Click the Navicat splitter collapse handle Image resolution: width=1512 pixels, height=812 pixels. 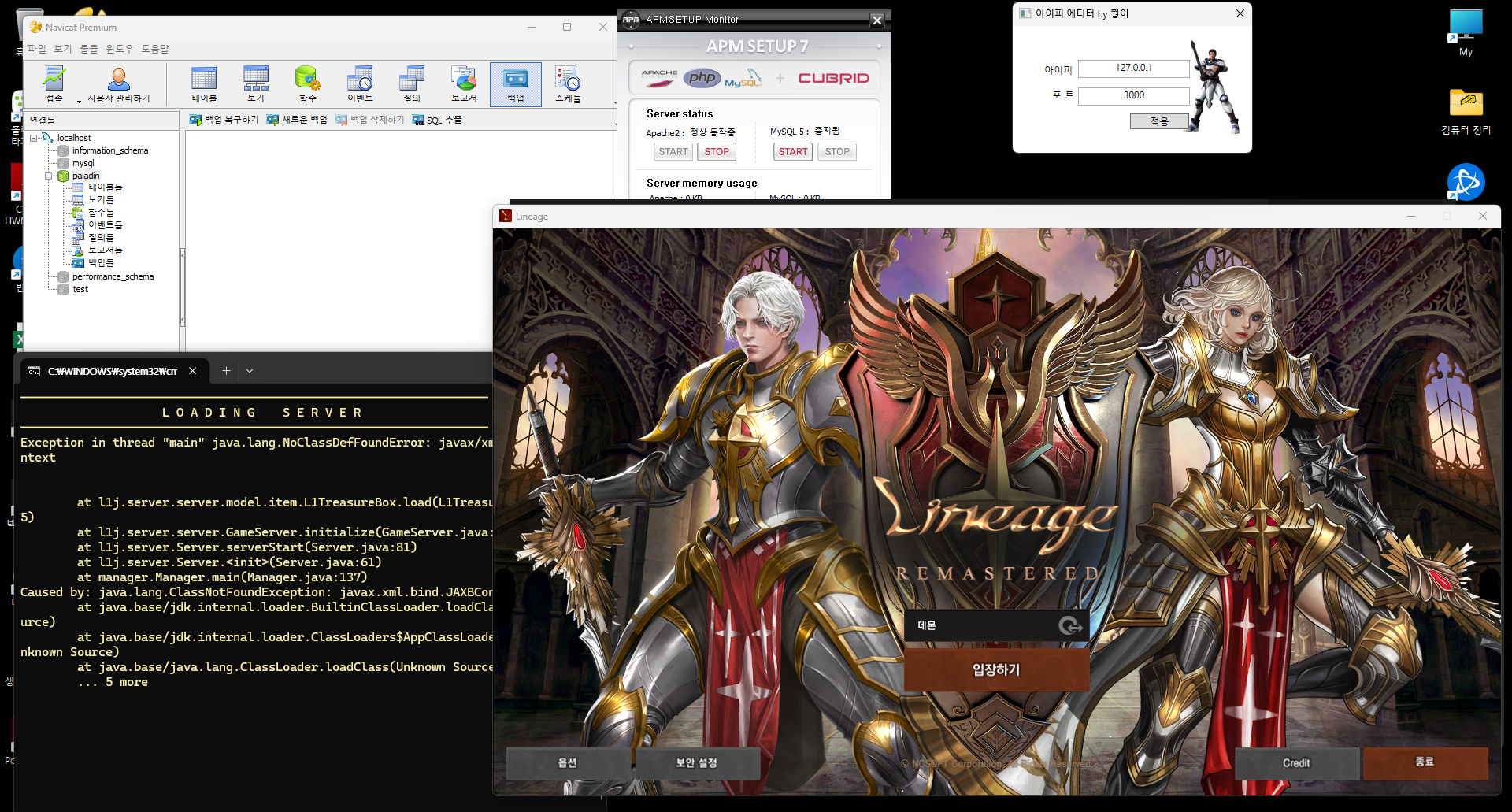(183, 287)
